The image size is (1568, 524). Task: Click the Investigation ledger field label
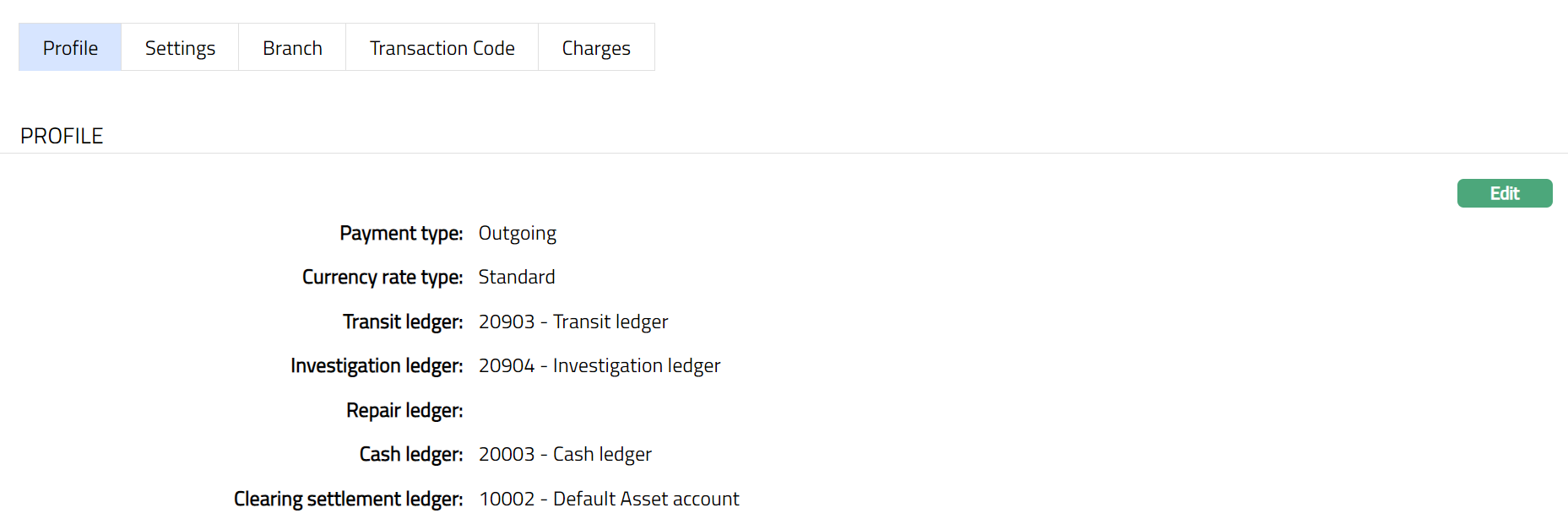[377, 365]
